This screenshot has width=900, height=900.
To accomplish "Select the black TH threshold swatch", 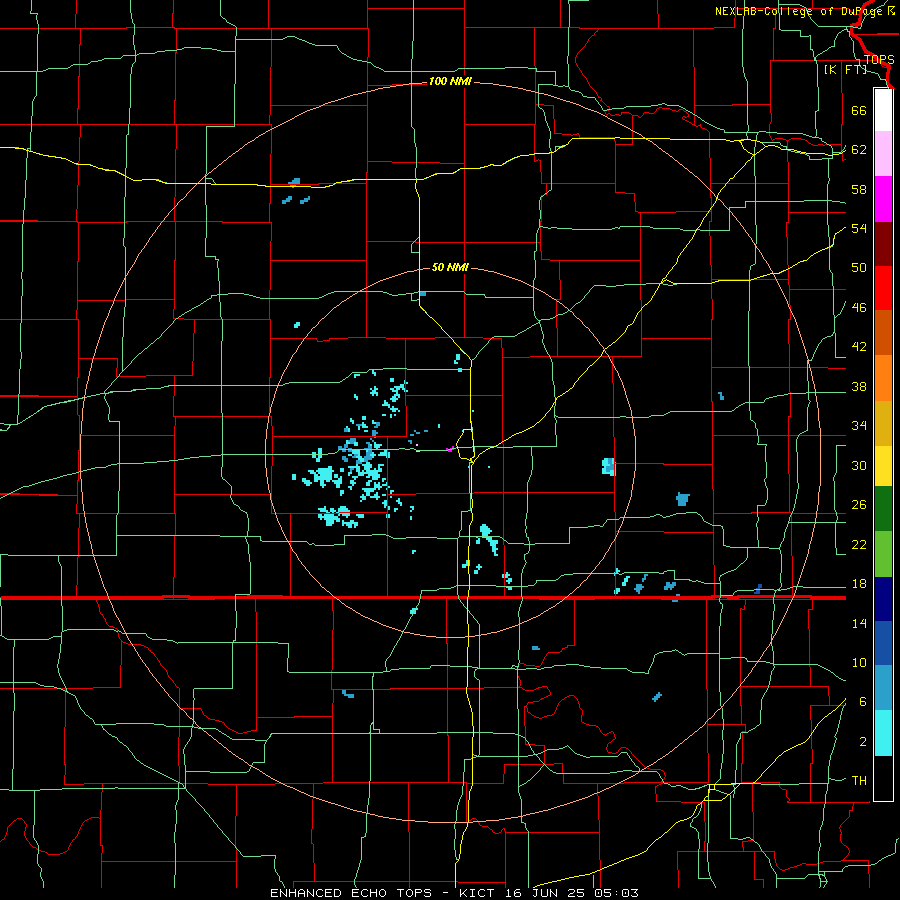I will pos(883,778).
